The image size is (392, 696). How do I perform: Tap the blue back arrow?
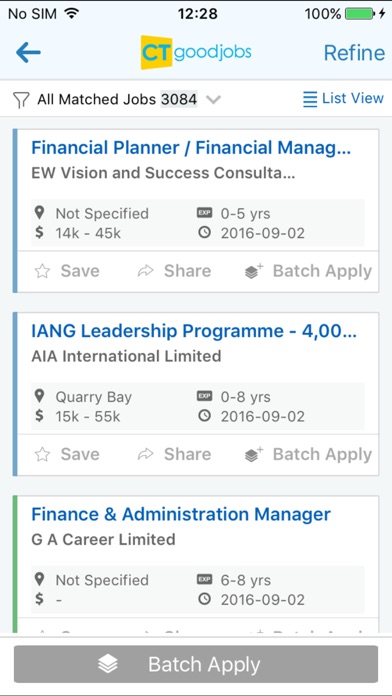[x=28, y=53]
